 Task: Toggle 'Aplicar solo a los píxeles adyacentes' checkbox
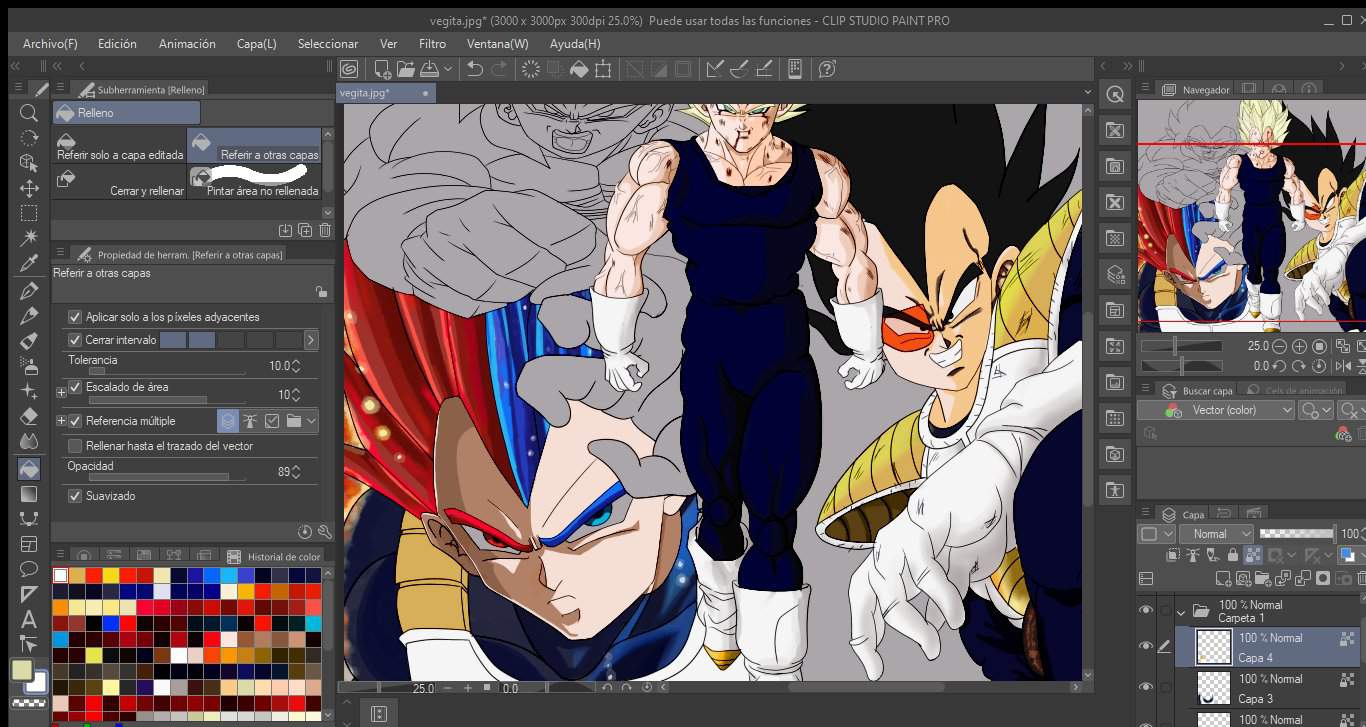coord(75,317)
